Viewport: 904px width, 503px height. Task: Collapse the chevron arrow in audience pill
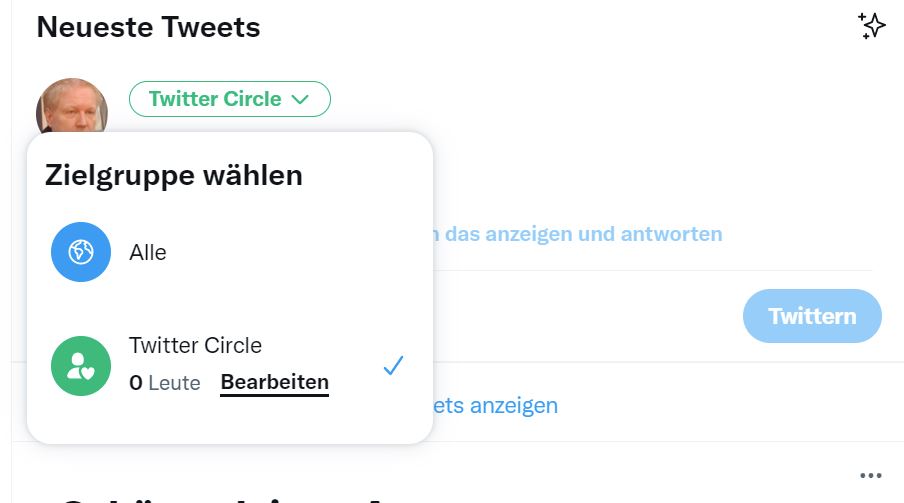300,99
